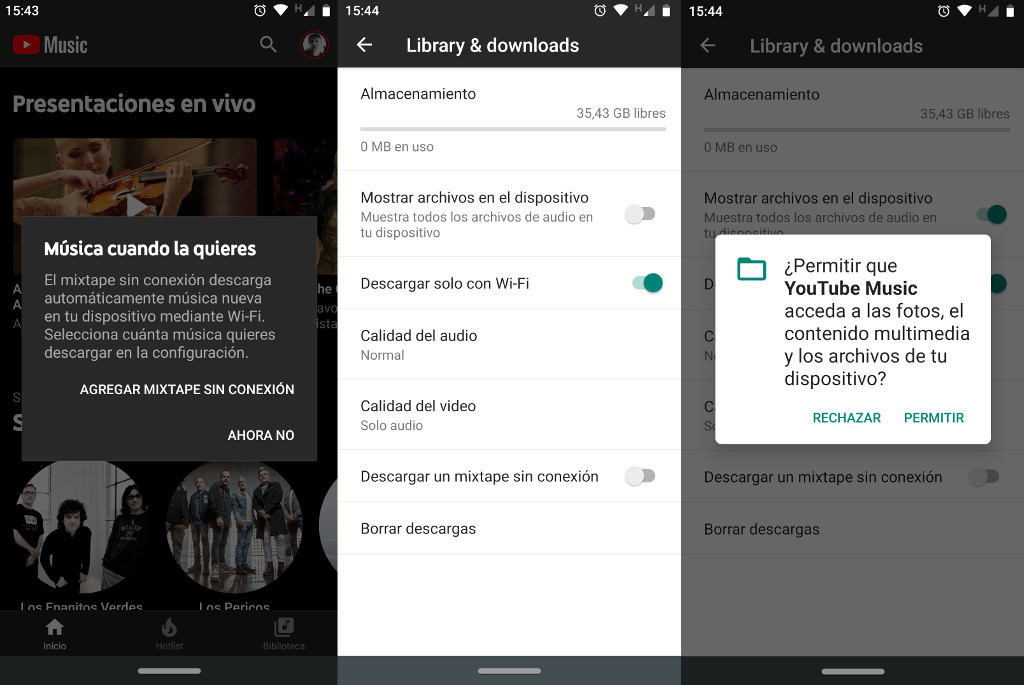Toggle Descargar un mixtape sin conexión
1024x685 pixels.
(640, 476)
